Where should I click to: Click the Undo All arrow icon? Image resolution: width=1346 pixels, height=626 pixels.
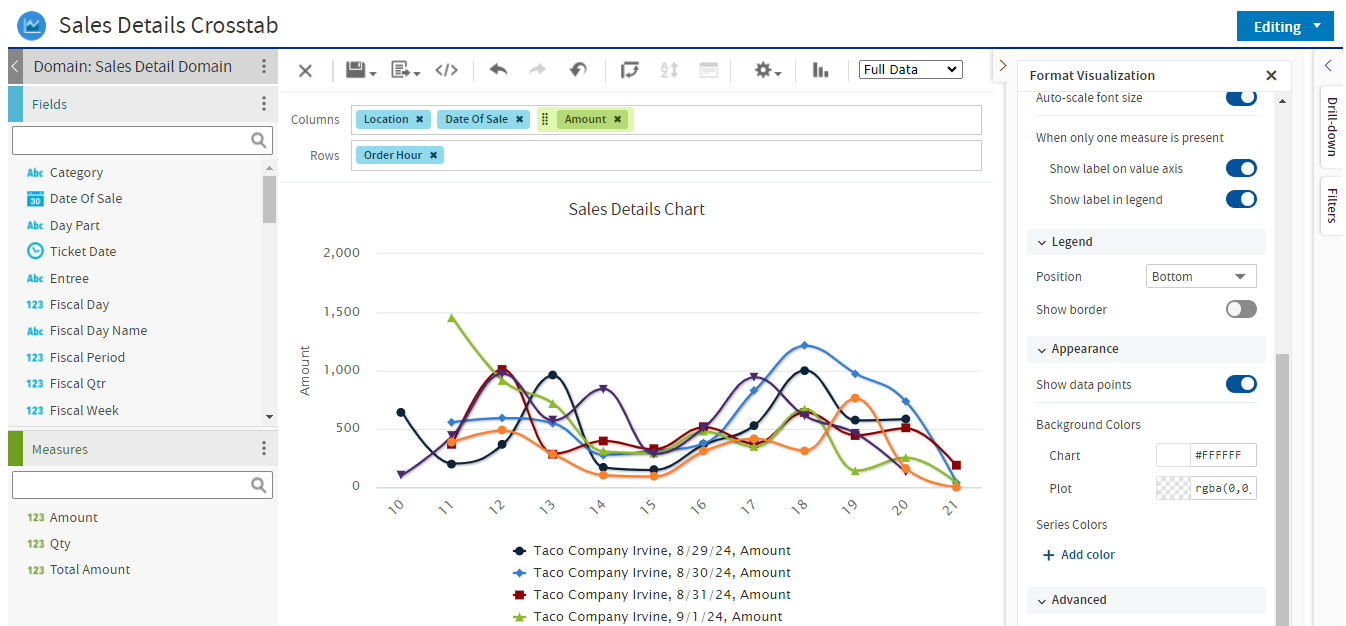click(x=578, y=70)
